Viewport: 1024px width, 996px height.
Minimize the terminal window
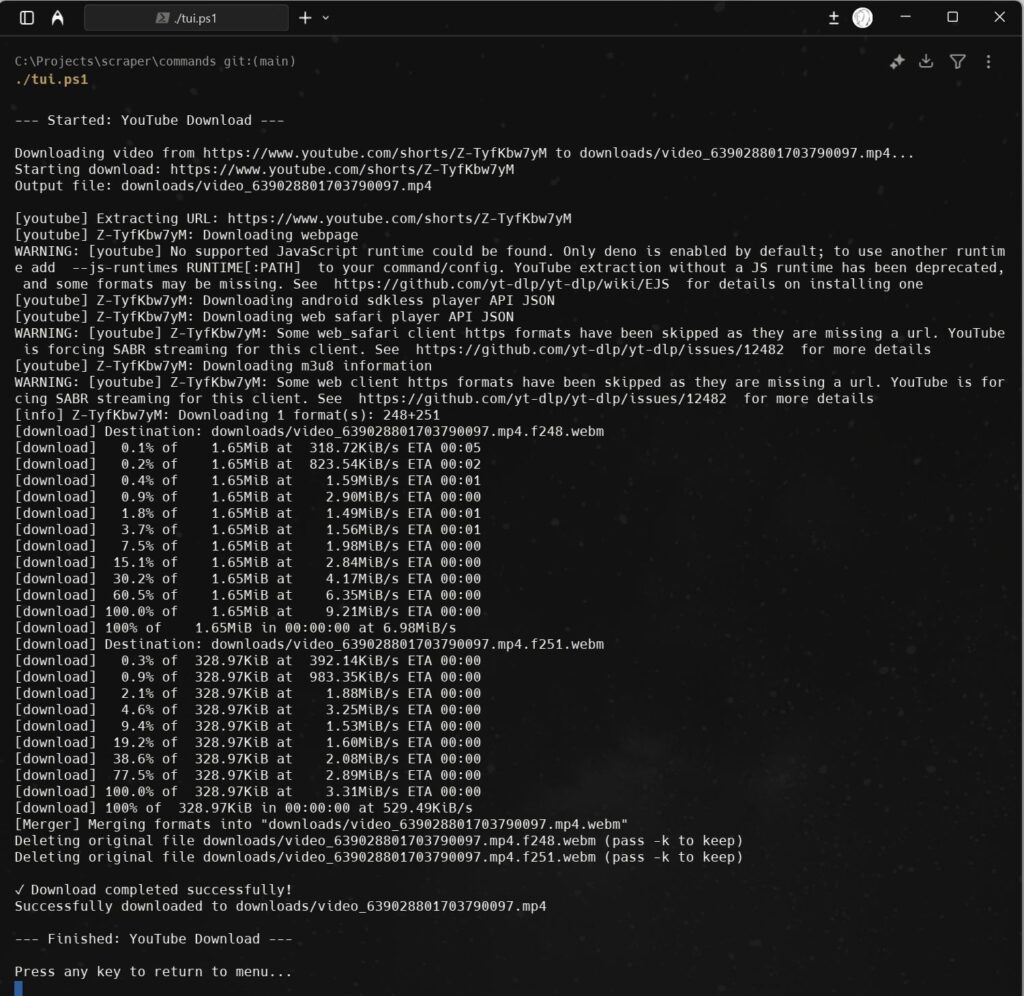click(x=905, y=18)
